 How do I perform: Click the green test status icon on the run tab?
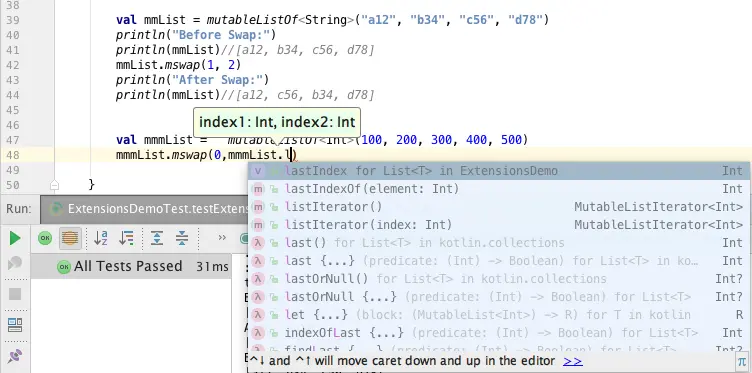56,209
